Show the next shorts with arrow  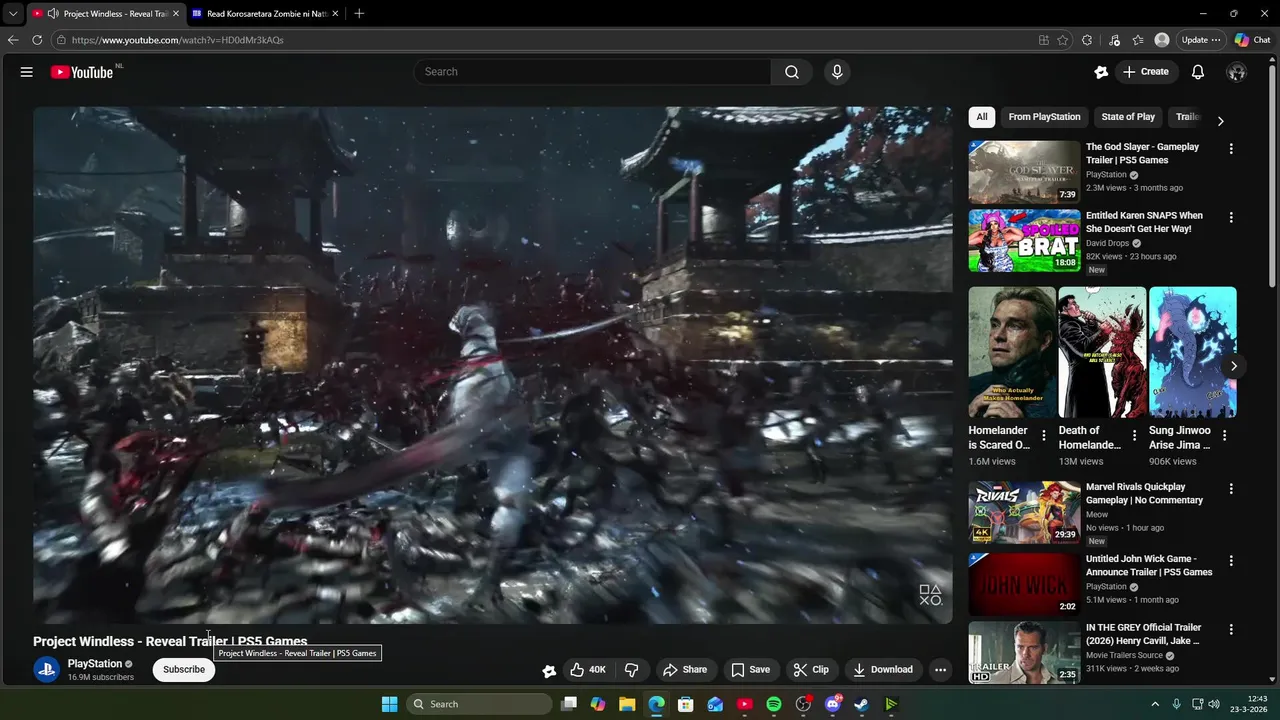pos(1234,366)
